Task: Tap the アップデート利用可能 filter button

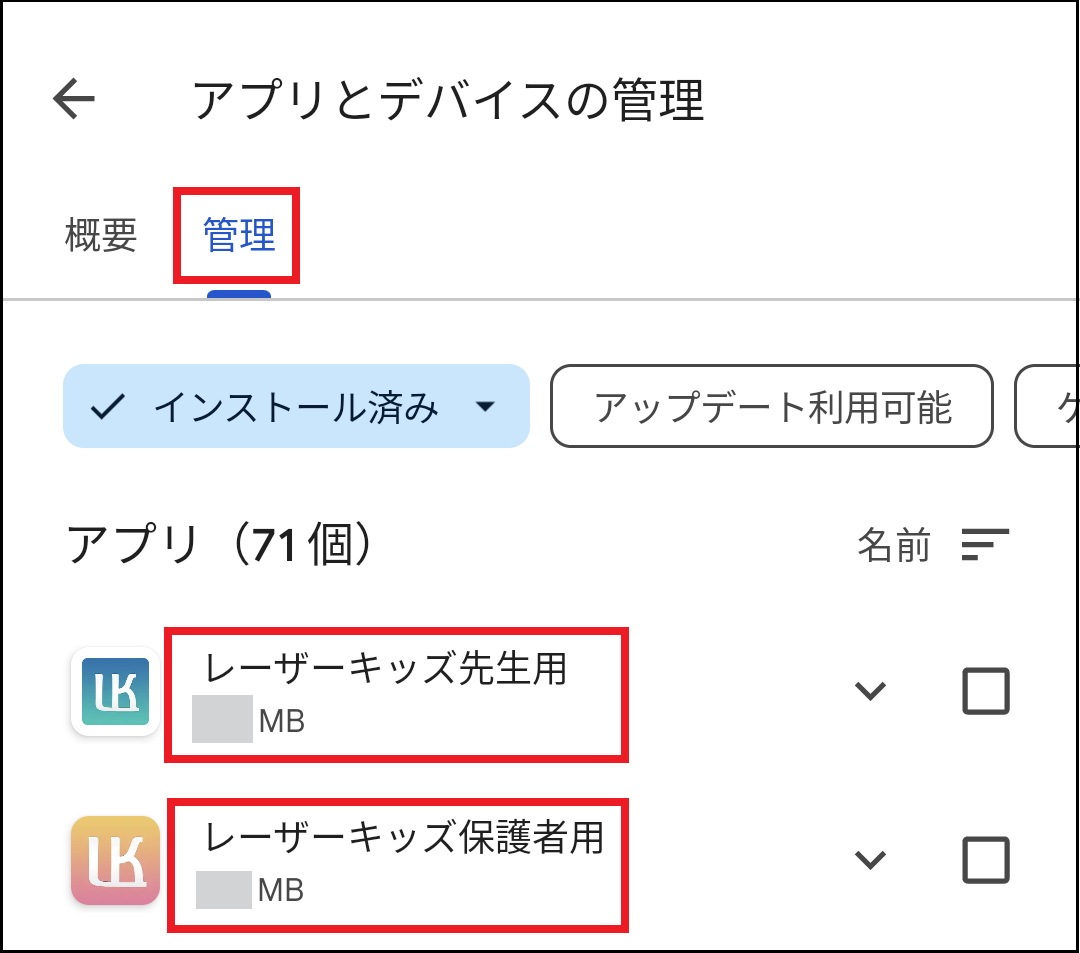Action: 771,406
